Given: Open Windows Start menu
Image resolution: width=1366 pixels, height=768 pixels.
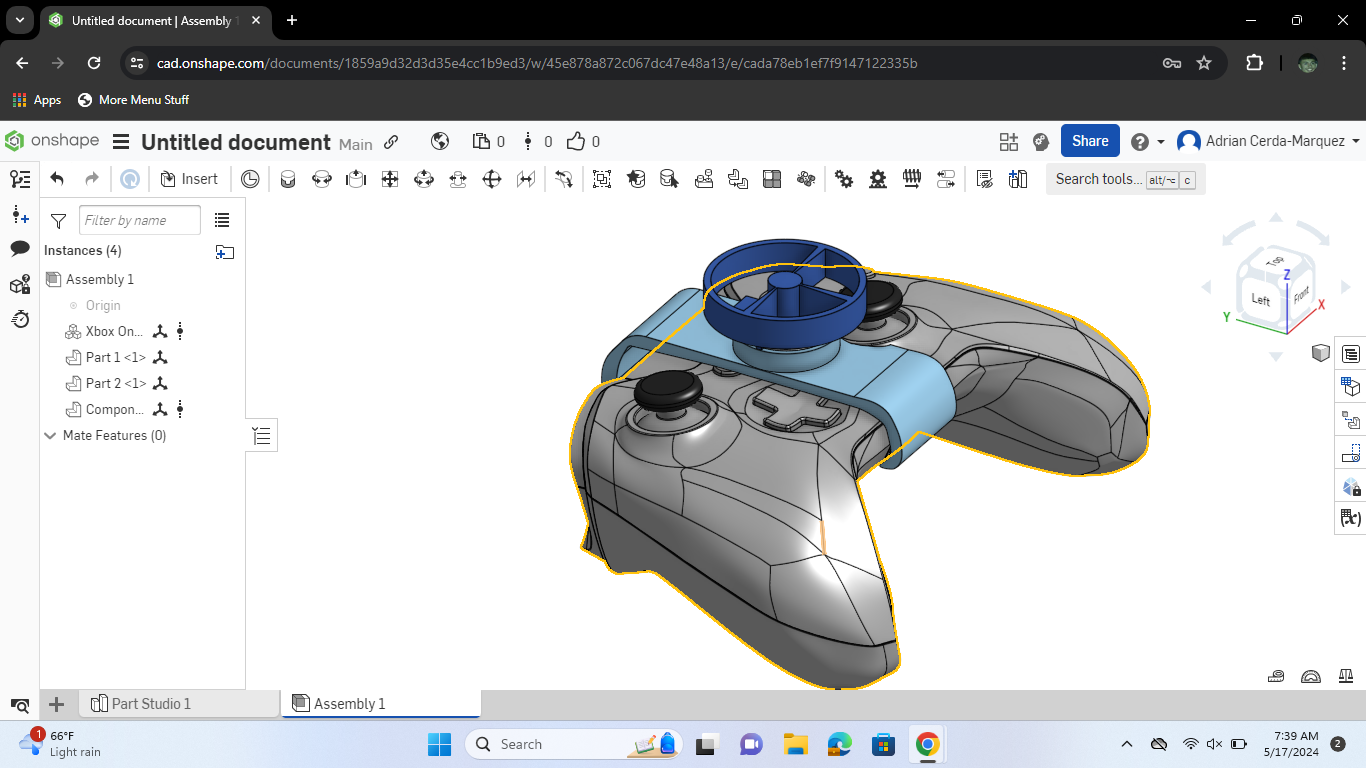Looking at the screenshot, I should point(439,744).
